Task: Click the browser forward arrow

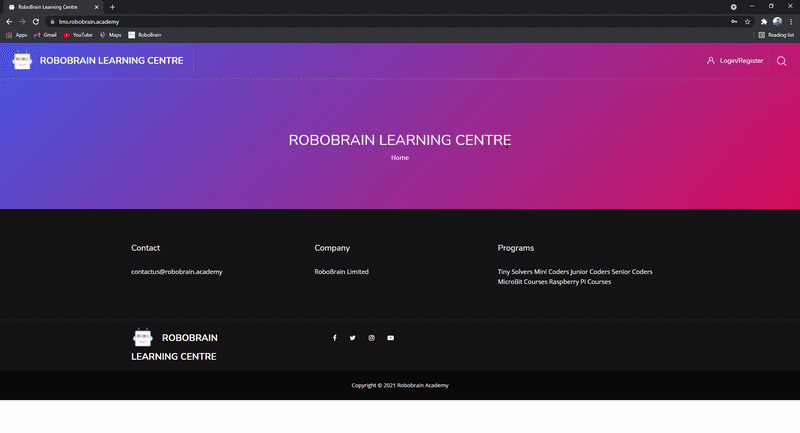Action: pyautogui.click(x=22, y=21)
